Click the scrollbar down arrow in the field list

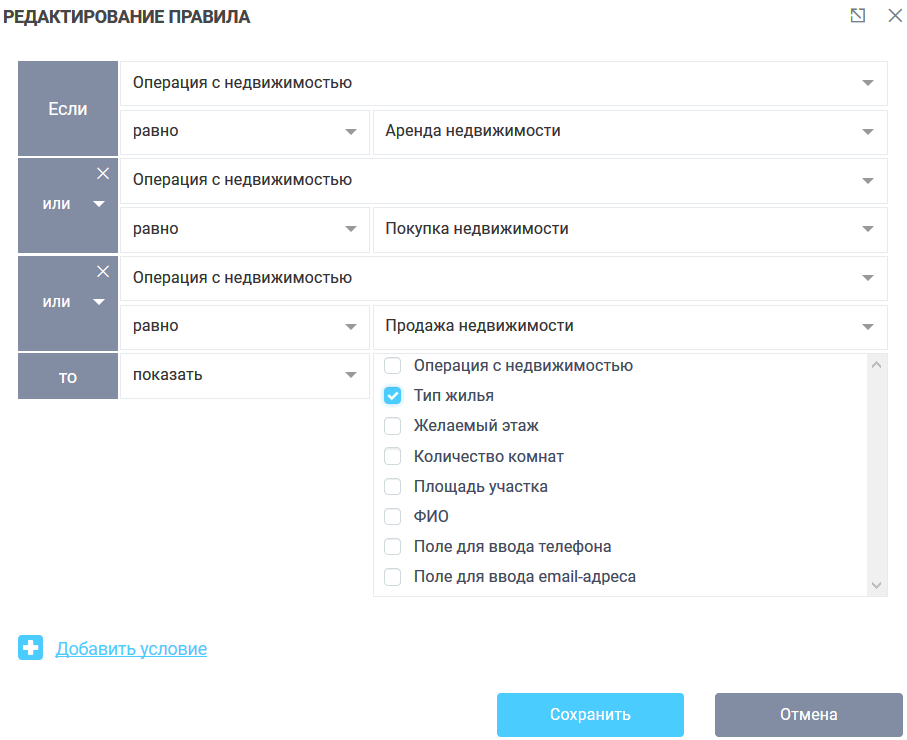(x=877, y=586)
